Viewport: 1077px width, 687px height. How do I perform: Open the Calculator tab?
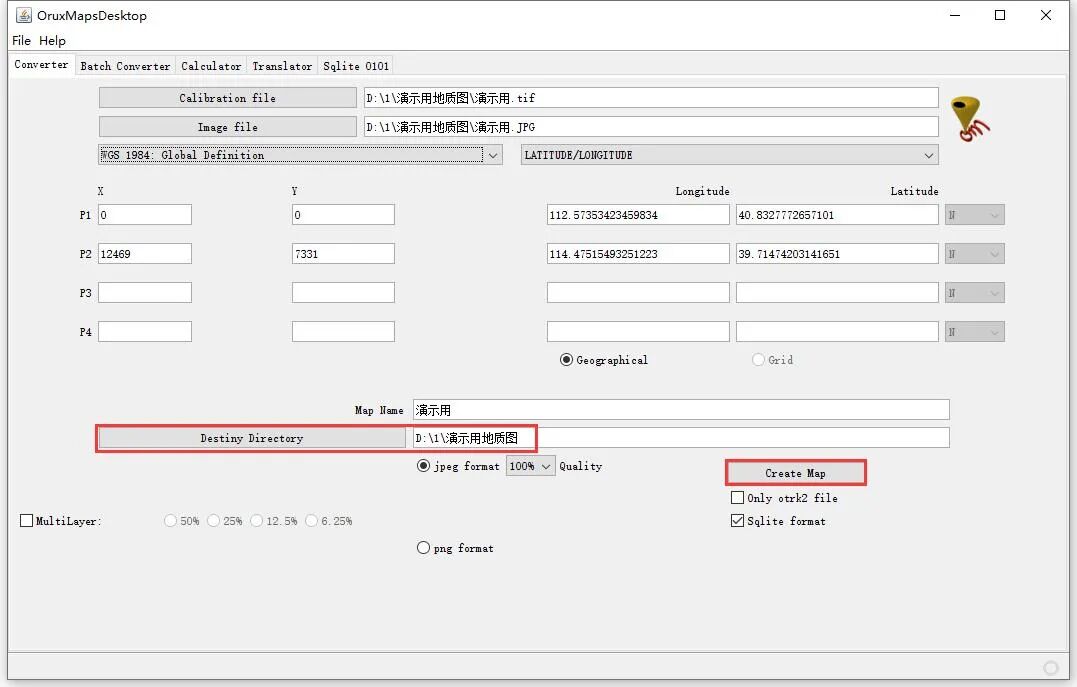coord(211,66)
